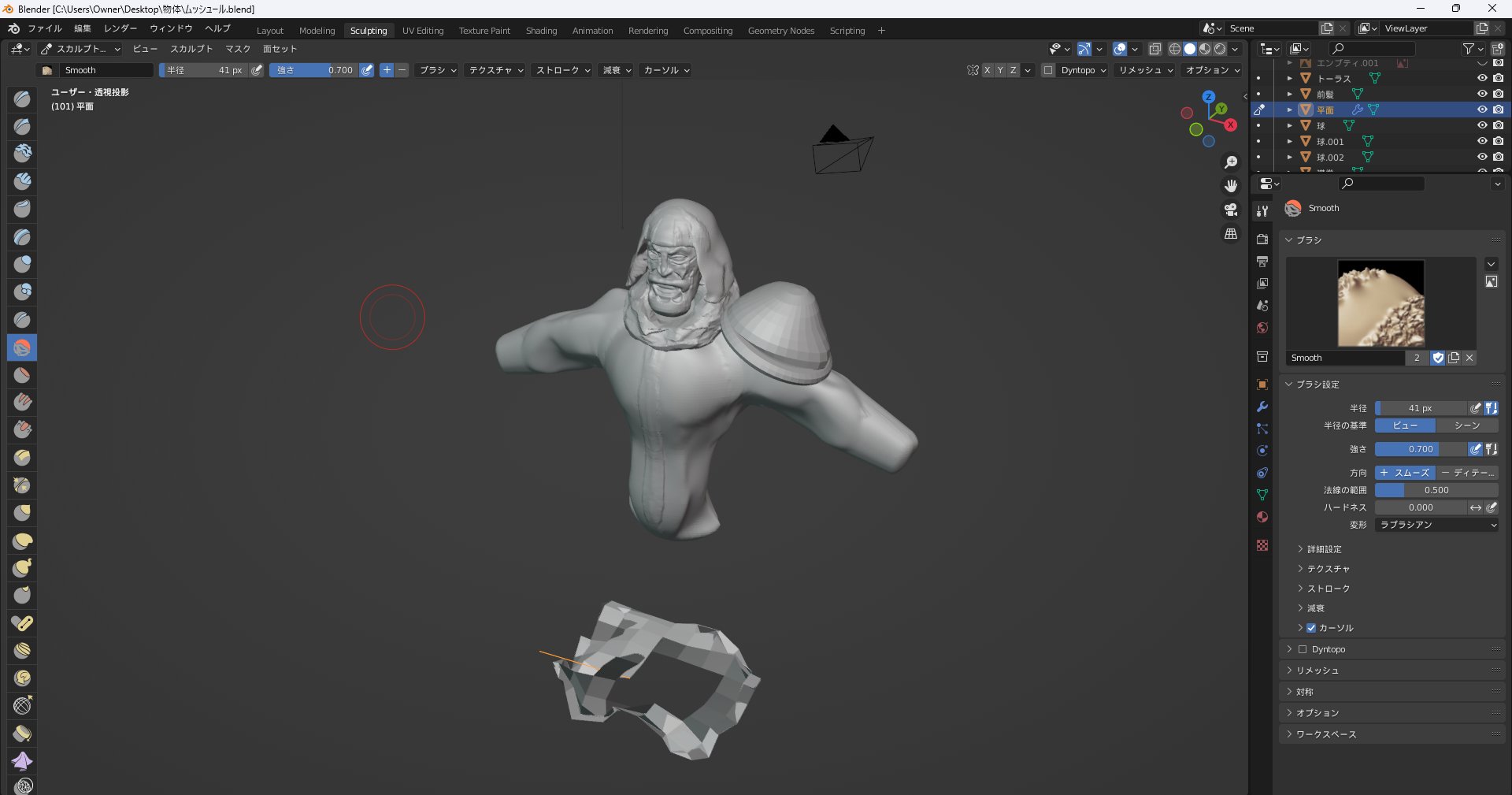
Task: Open the 変形 ラプラシアン dropdown
Action: (1436, 525)
